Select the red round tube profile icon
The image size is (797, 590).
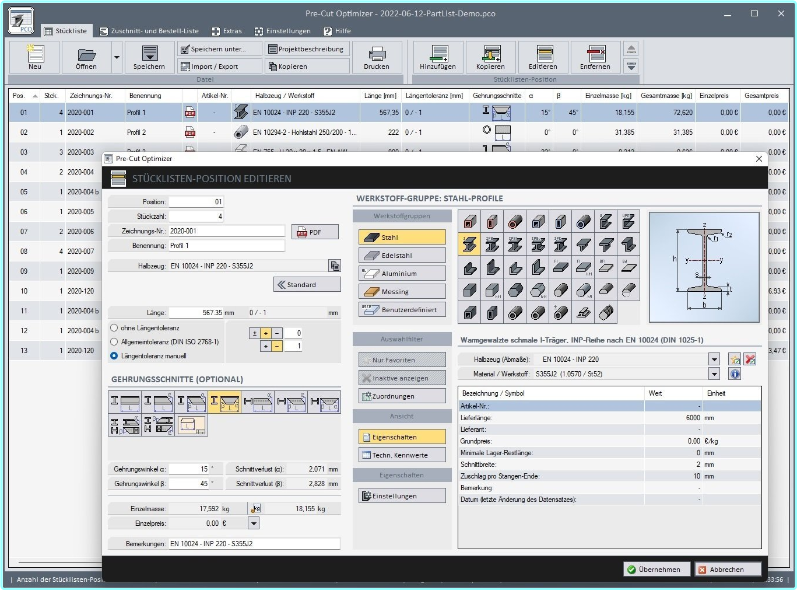pos(514,222)
